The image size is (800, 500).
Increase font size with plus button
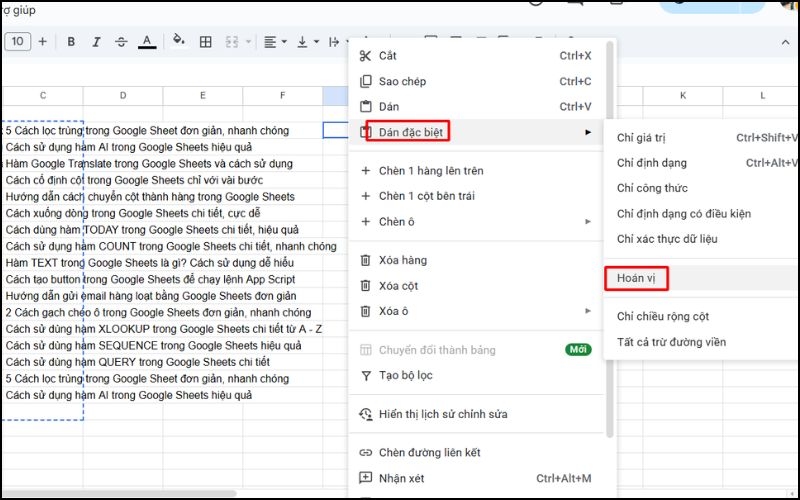pos(43,41)
